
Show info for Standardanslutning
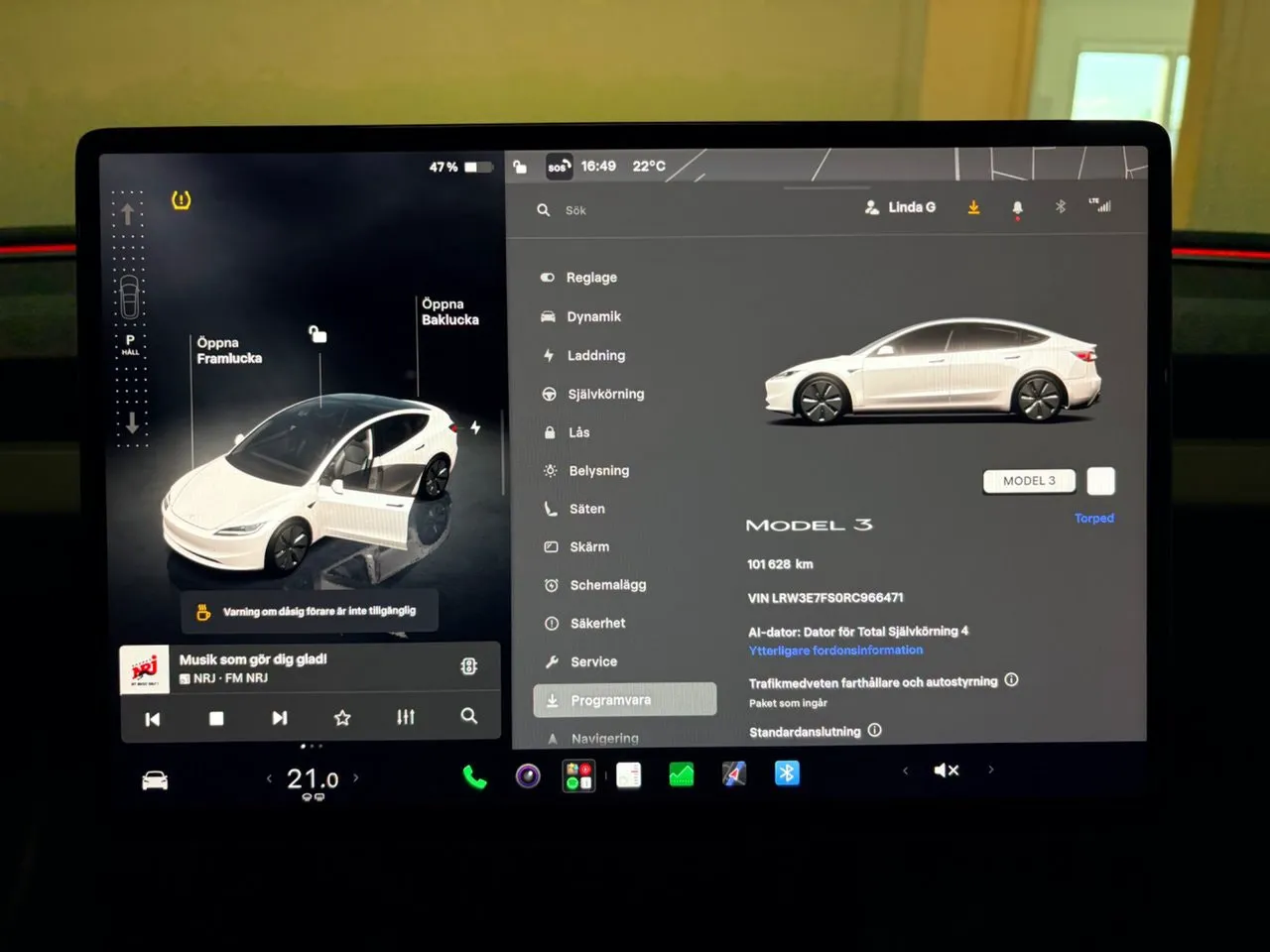point(874,730)
